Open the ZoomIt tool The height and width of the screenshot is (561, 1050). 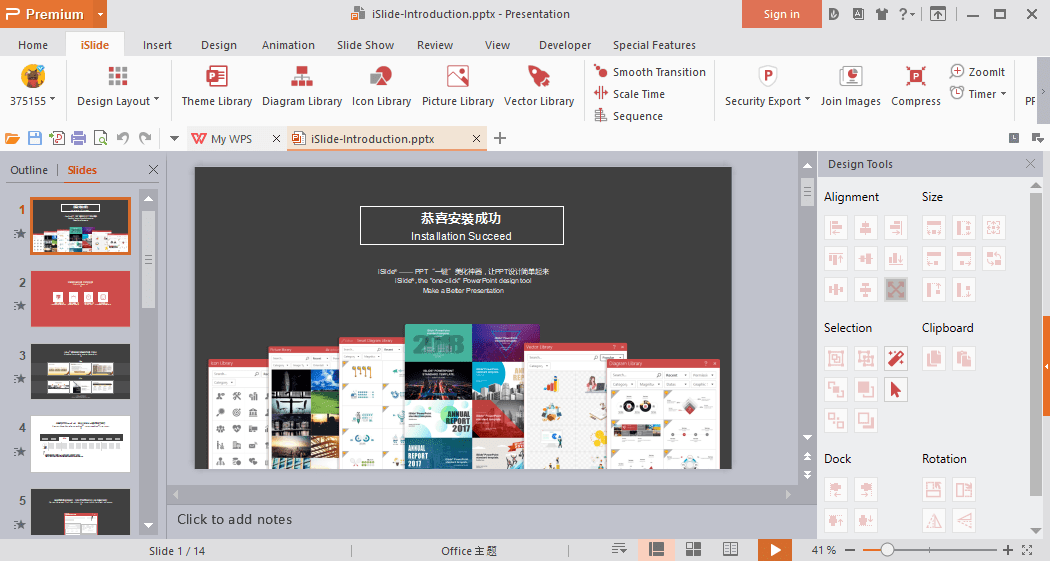pos(977,72)
